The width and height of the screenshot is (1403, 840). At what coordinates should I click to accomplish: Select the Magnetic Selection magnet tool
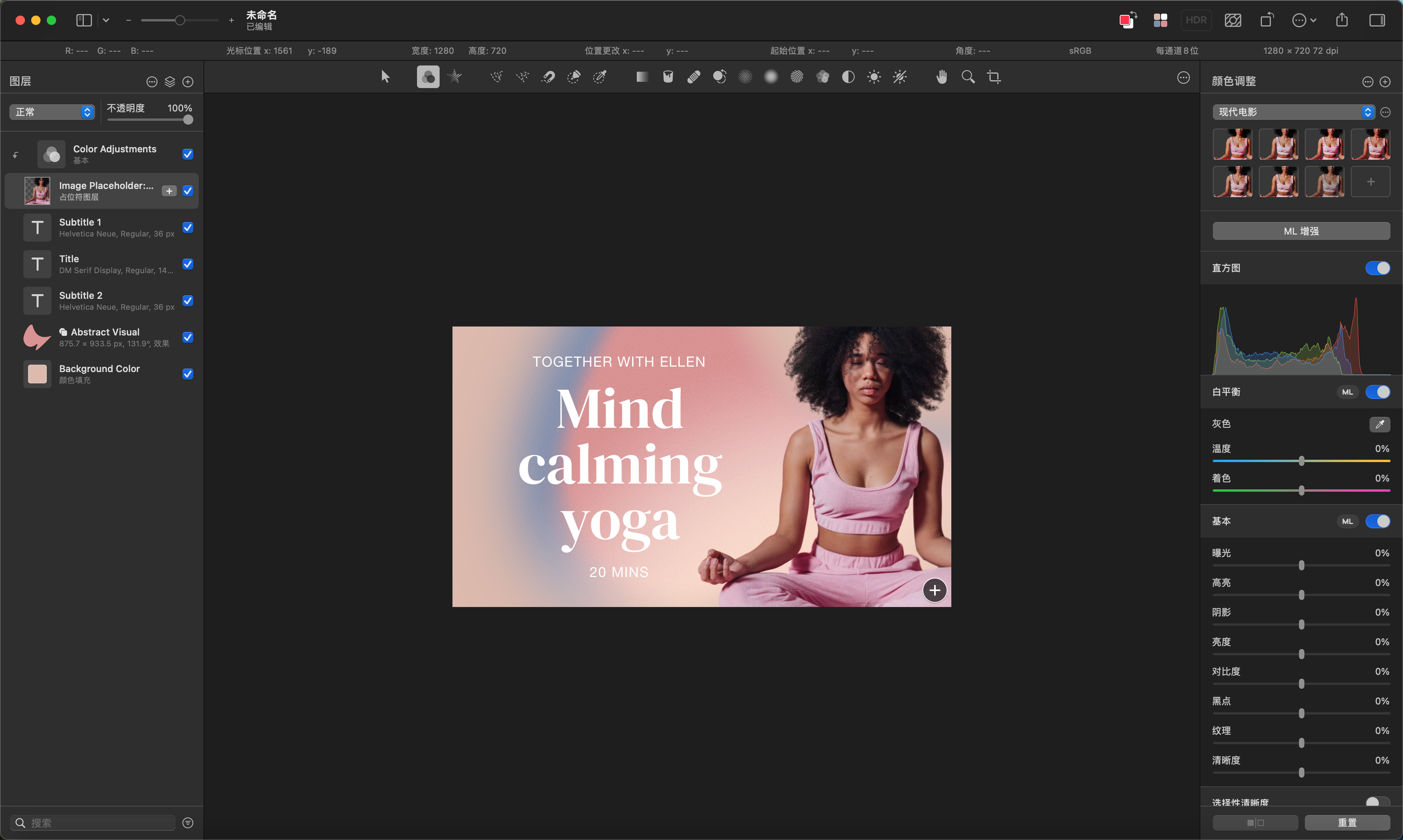(x=548, y=77)
